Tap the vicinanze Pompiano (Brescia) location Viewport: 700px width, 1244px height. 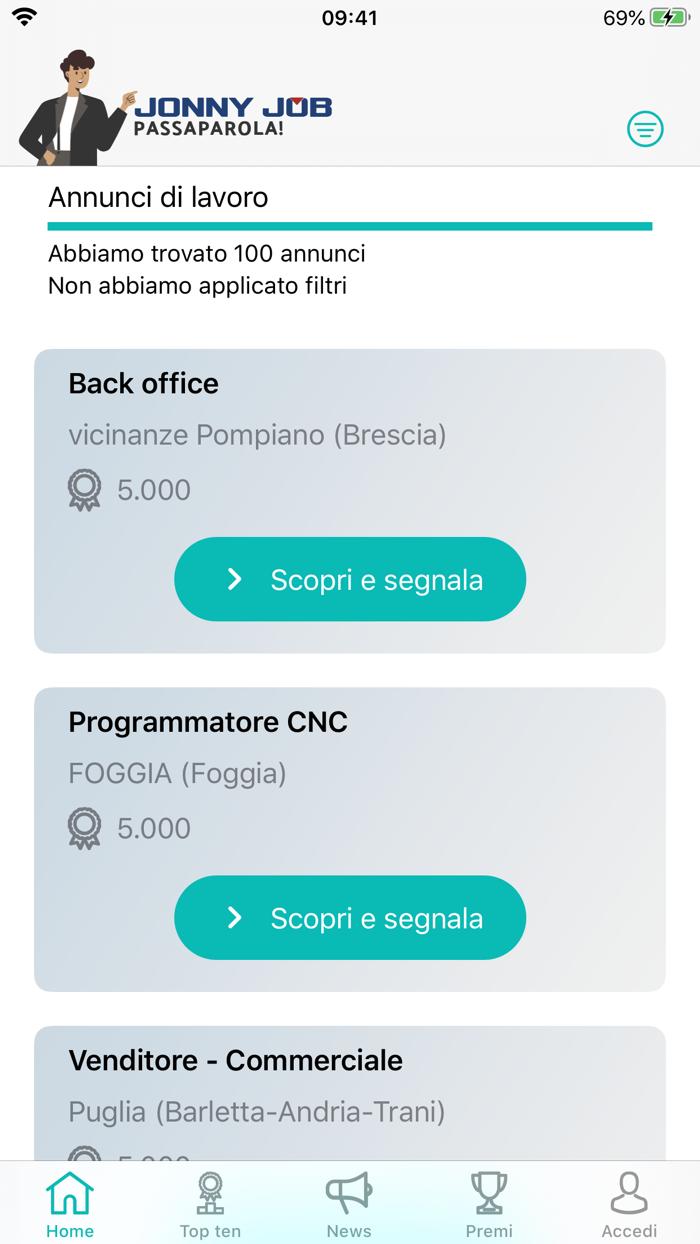pyautogui.click(x=257, y=435)
